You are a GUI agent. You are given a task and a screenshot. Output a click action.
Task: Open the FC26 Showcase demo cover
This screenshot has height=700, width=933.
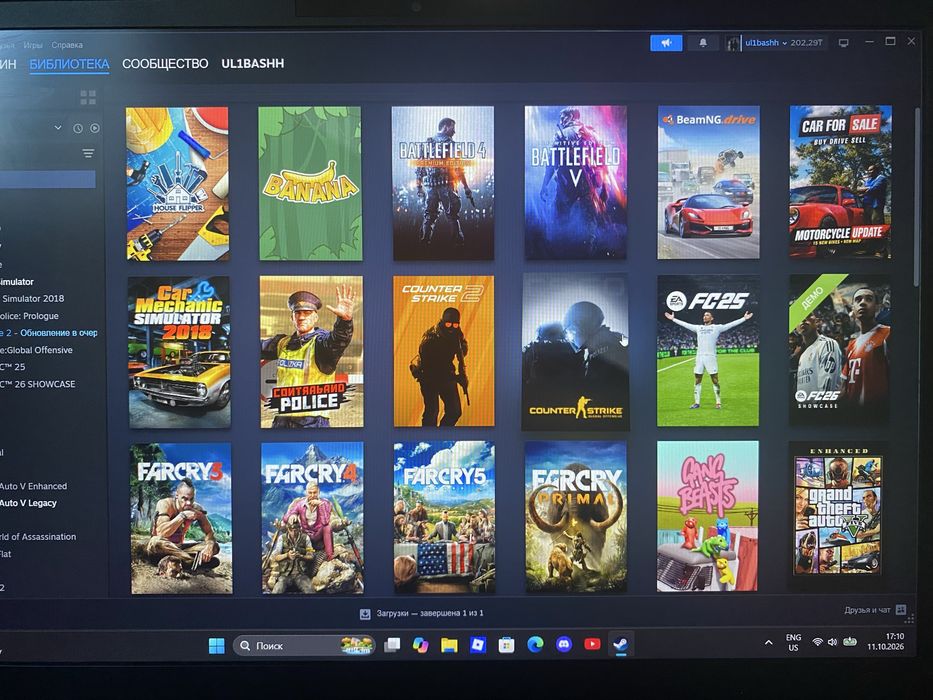pyautogui.click(x=840, y=350)
